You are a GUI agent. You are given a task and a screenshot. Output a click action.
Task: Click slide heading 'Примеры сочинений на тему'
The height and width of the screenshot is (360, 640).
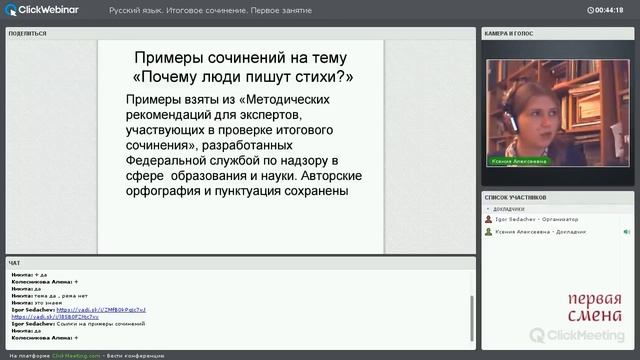(240, 58)
